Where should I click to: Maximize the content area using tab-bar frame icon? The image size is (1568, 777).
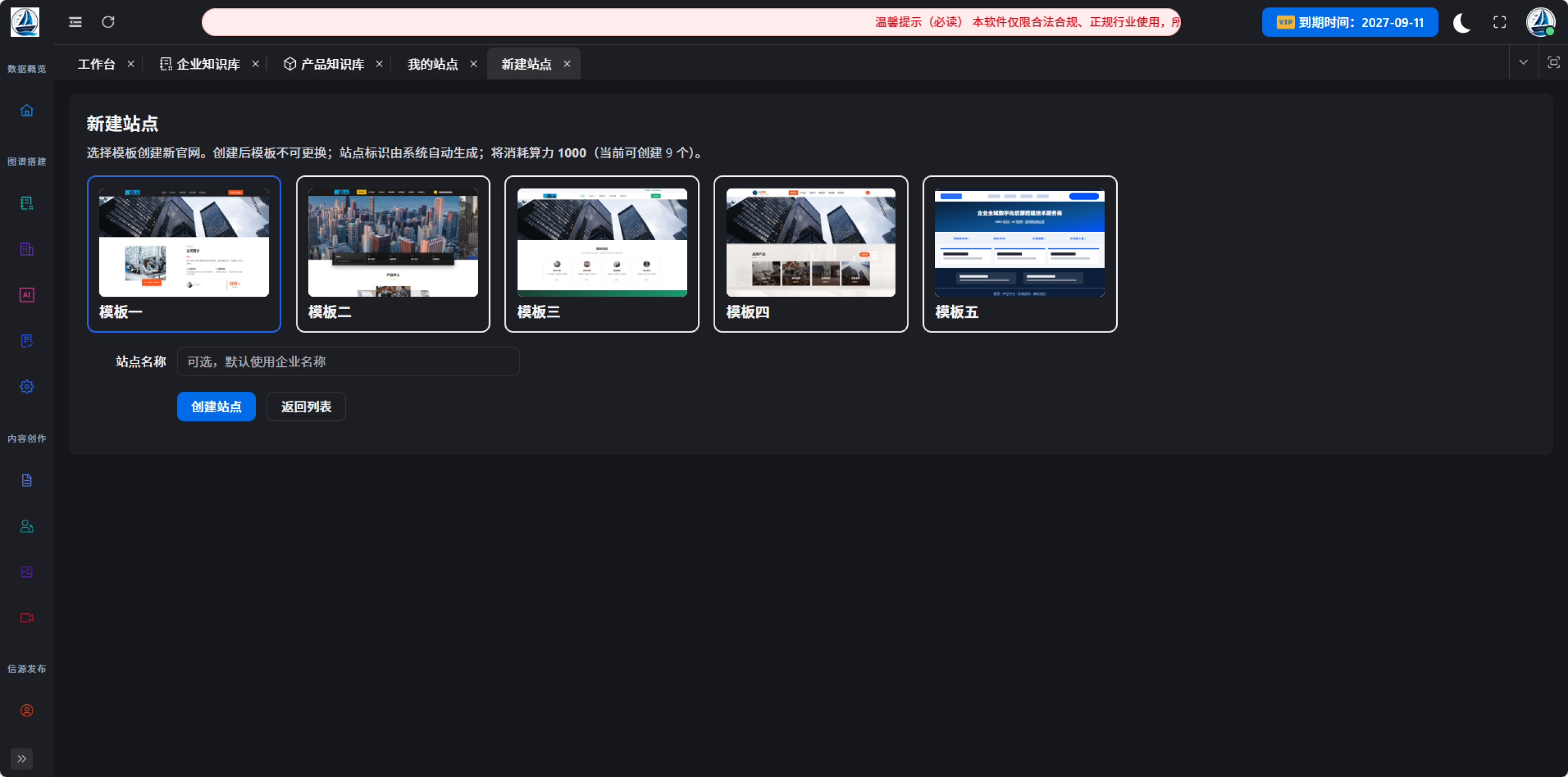pyautogui.click(x=1553, y=62)
